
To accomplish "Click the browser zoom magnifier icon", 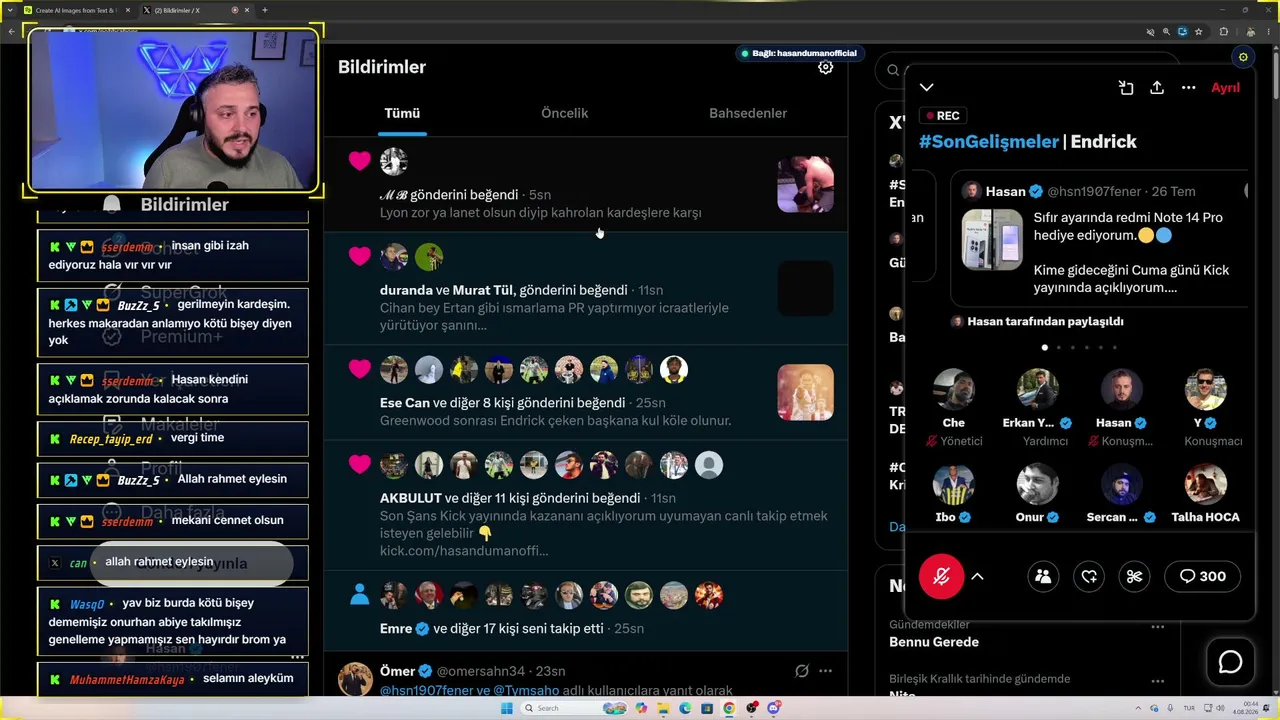I will coord(1166,32).
